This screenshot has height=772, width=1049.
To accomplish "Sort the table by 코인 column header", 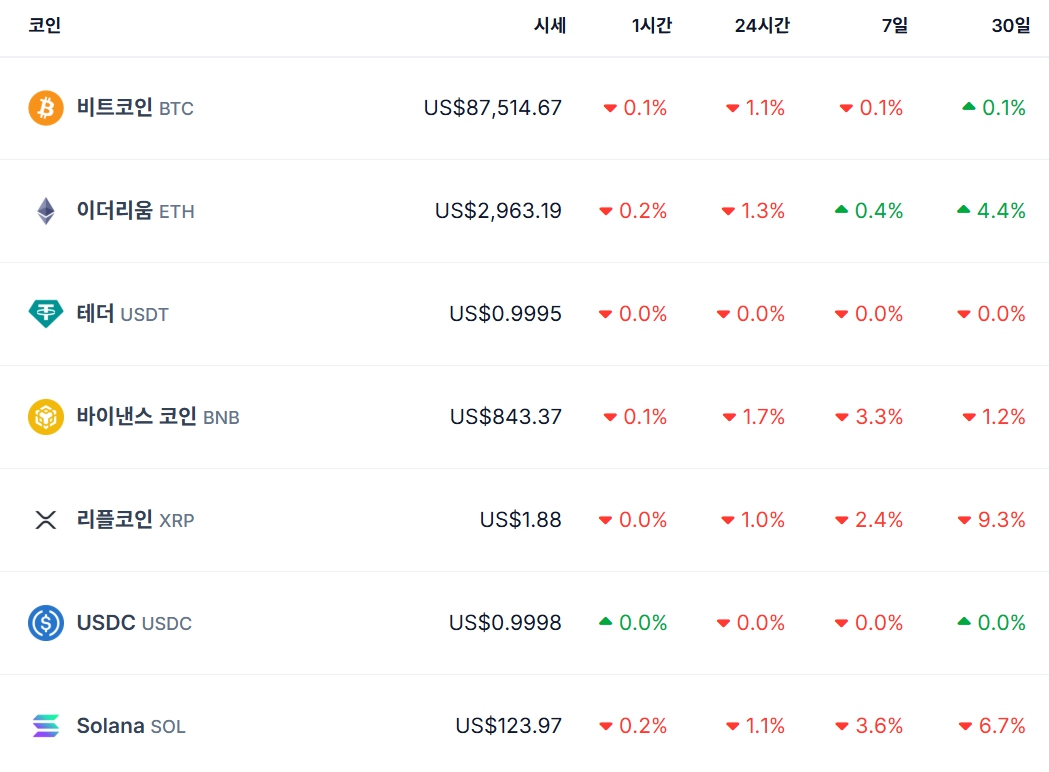I will (45, 26).
